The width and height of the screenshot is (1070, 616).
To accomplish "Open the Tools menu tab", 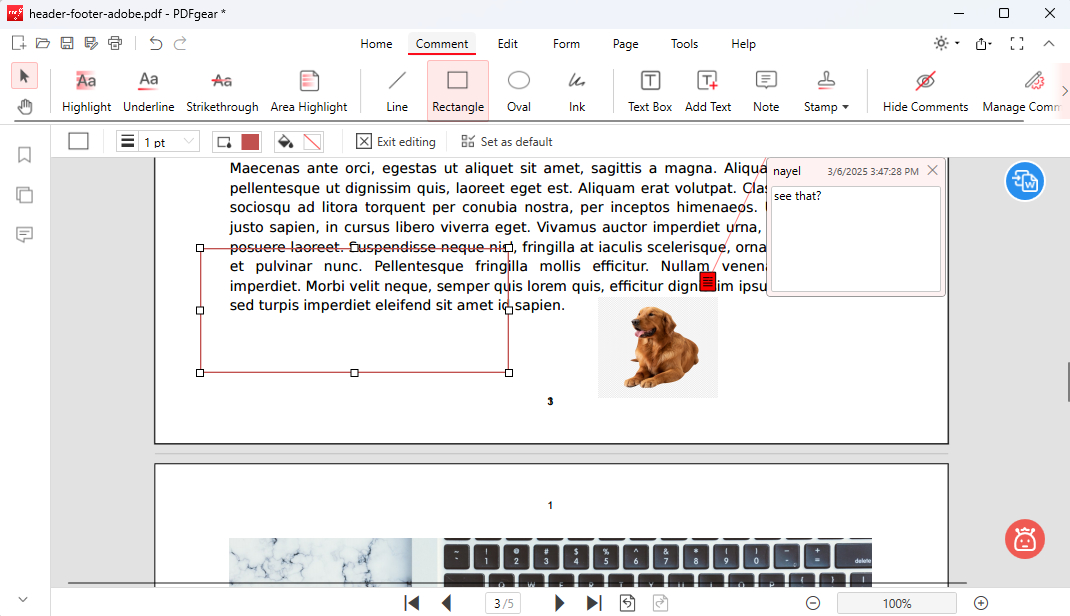I will point(684,43).
